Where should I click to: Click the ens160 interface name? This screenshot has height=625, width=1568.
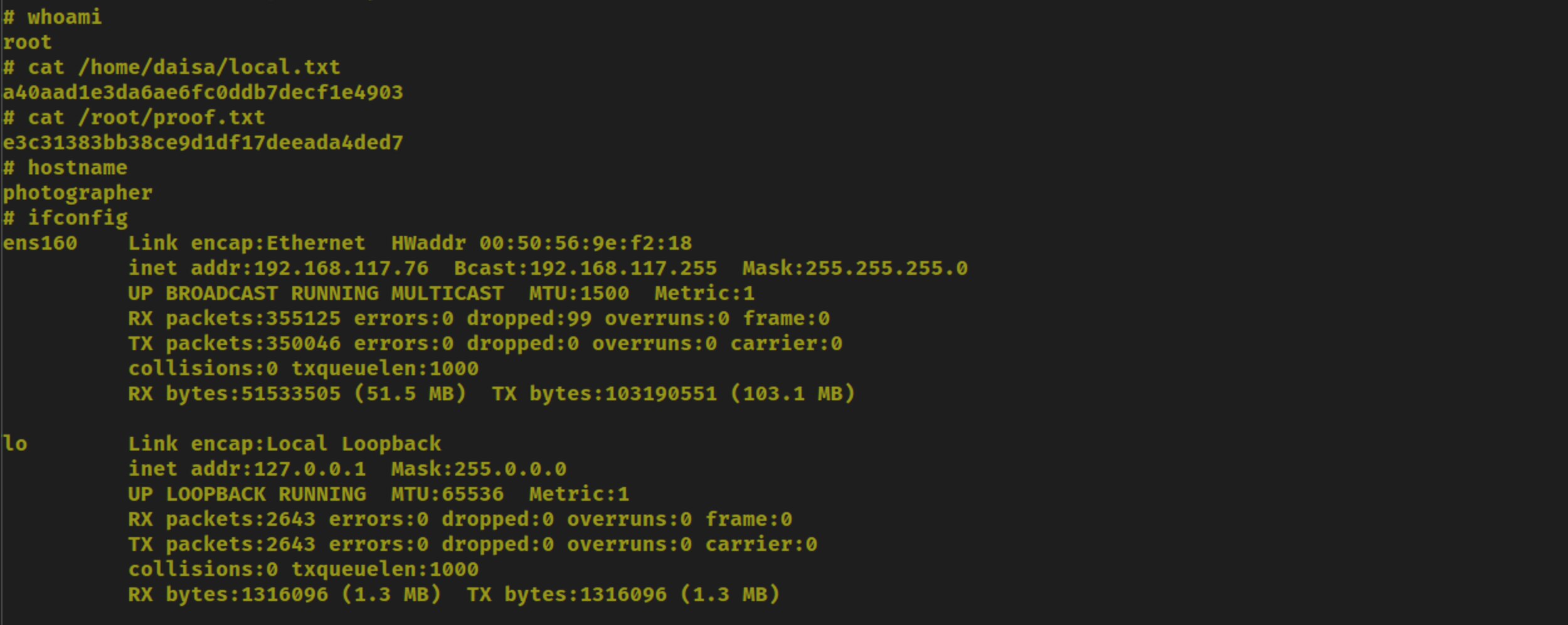(x=40, y=243)
